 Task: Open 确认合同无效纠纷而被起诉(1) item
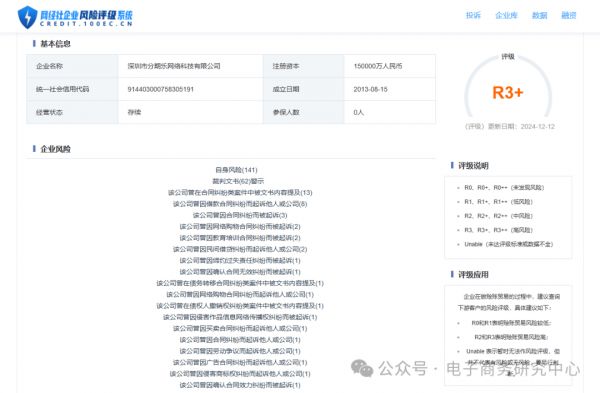tap(240, 272)
